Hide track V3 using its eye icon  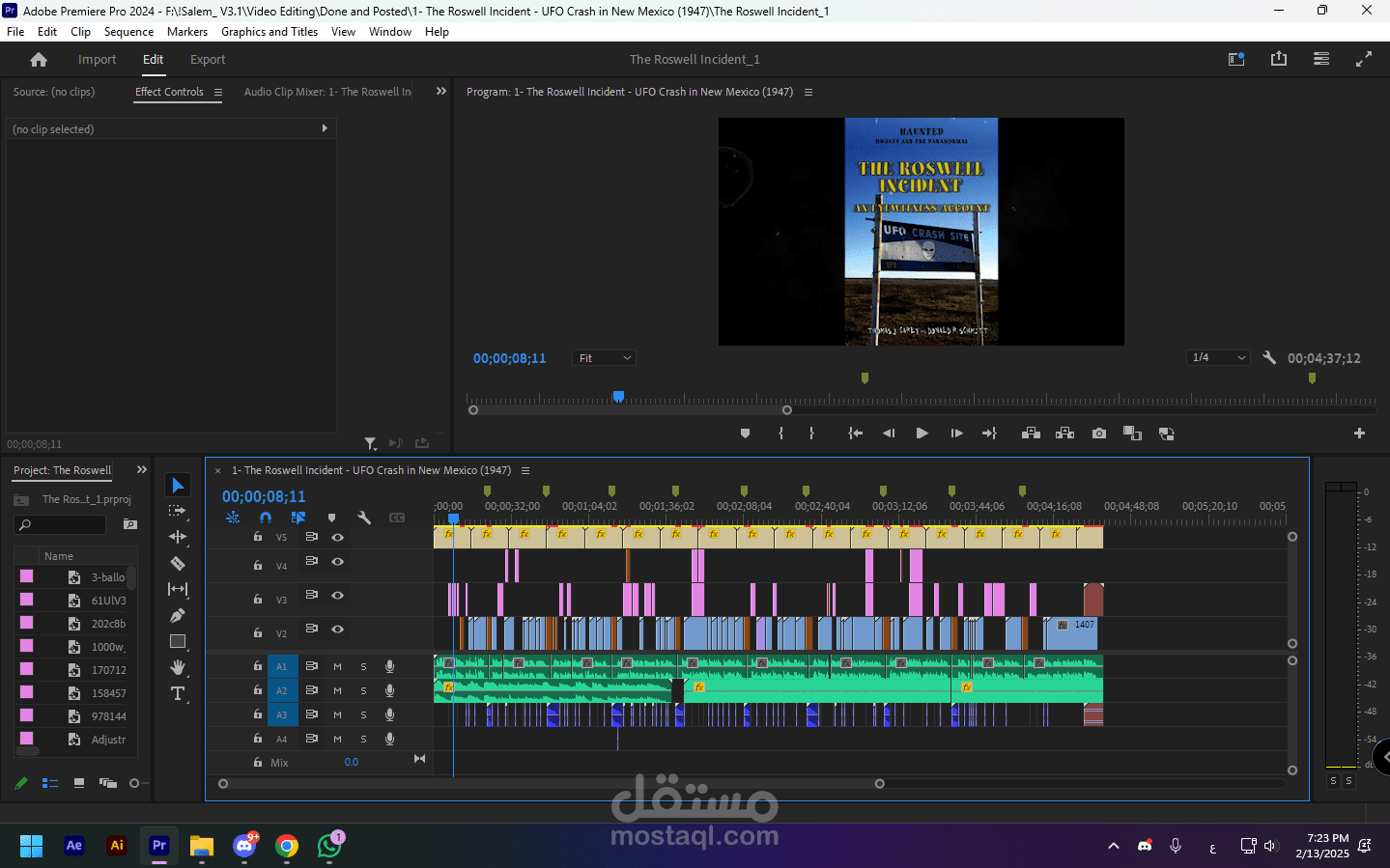pyautogui.click(x=338, y=596)
